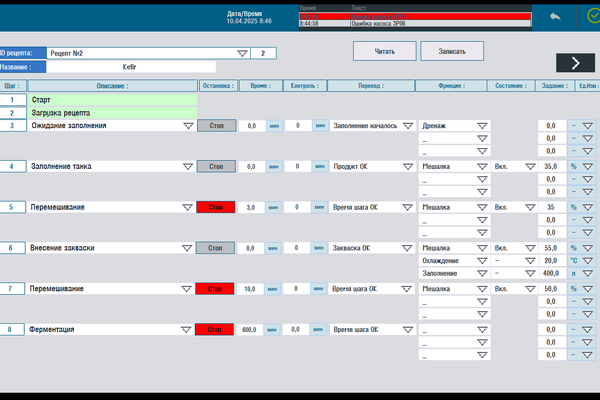Go to next page with right chevron
Screen dimensions: 600x400
tap(575, 63)
